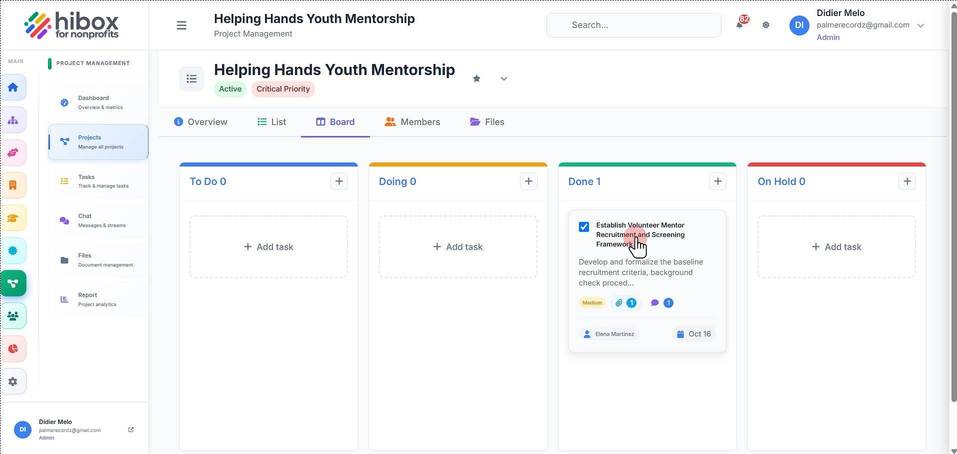Uncheck the Establish Volunteer Mentor task checkbox
This screenshot has height=454, width=957.
(584, 226)
